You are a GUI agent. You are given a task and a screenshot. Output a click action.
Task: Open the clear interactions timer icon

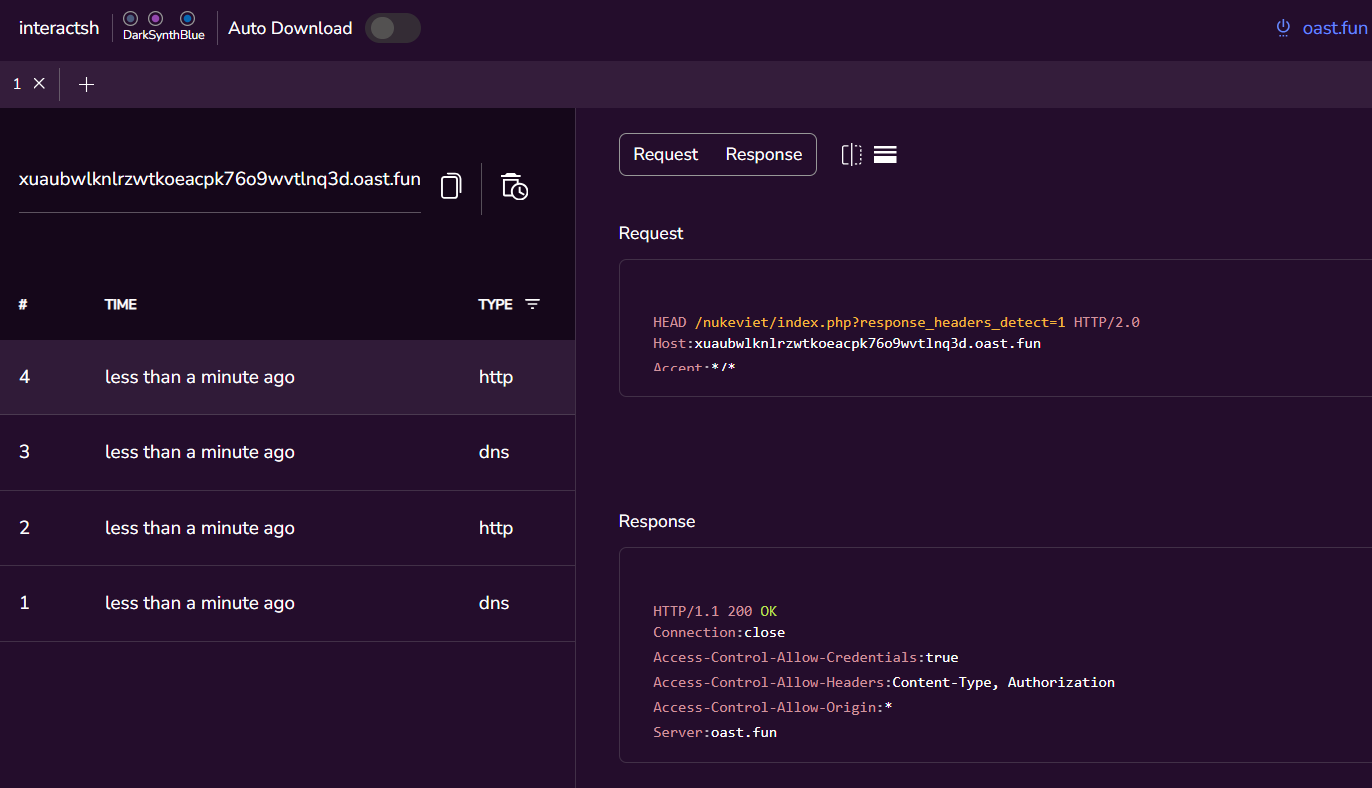click(x=514, y=186)
